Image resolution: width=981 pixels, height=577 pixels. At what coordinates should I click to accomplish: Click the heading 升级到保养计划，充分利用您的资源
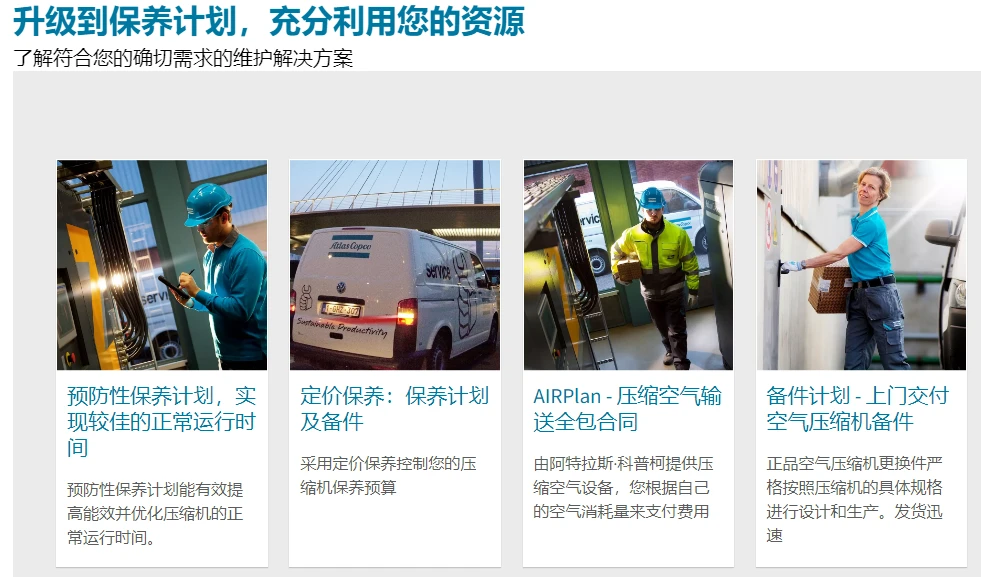pyautogui.click(x=269, y=21)
